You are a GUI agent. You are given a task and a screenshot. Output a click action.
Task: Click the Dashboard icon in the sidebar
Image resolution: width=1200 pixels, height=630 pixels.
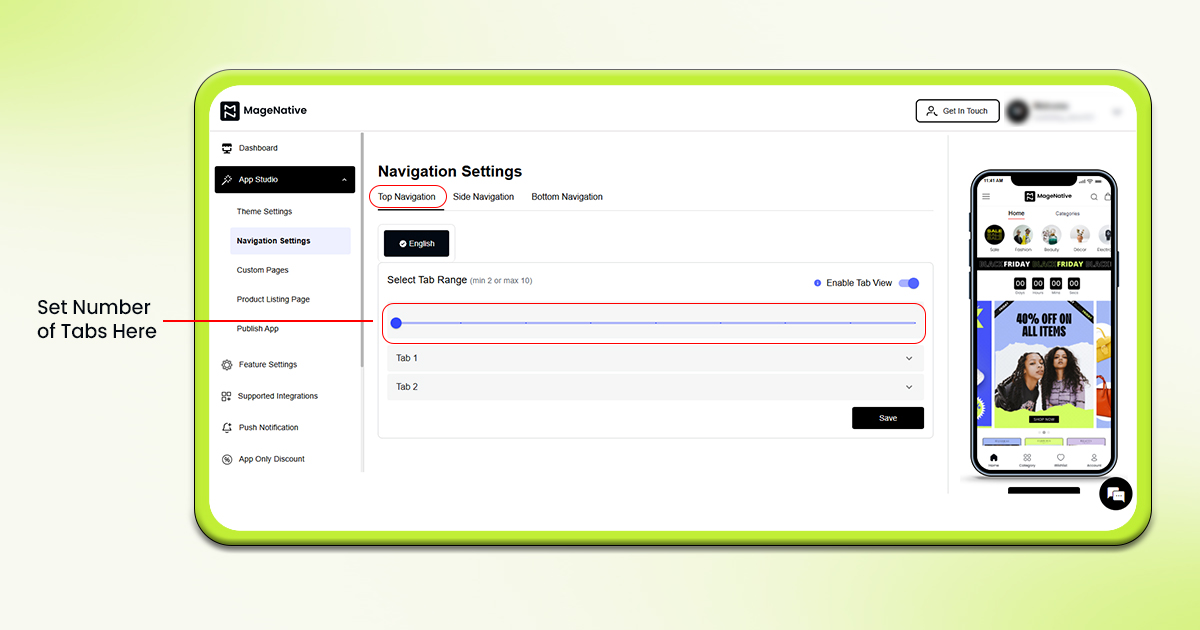point(228,147)
